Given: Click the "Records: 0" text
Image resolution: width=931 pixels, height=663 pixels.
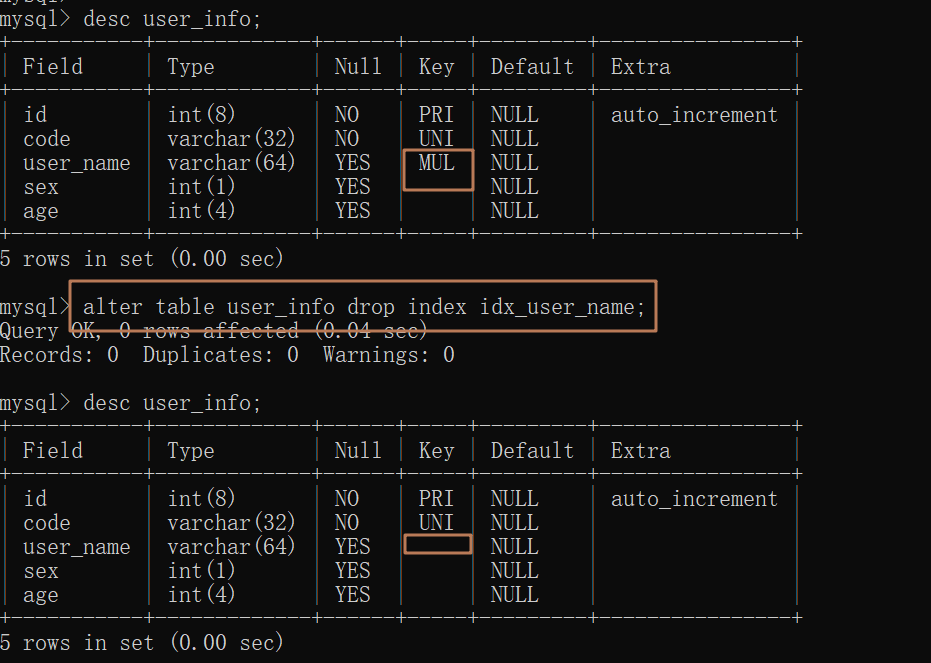Looking at the screenshot, I should tap(59, 355).
